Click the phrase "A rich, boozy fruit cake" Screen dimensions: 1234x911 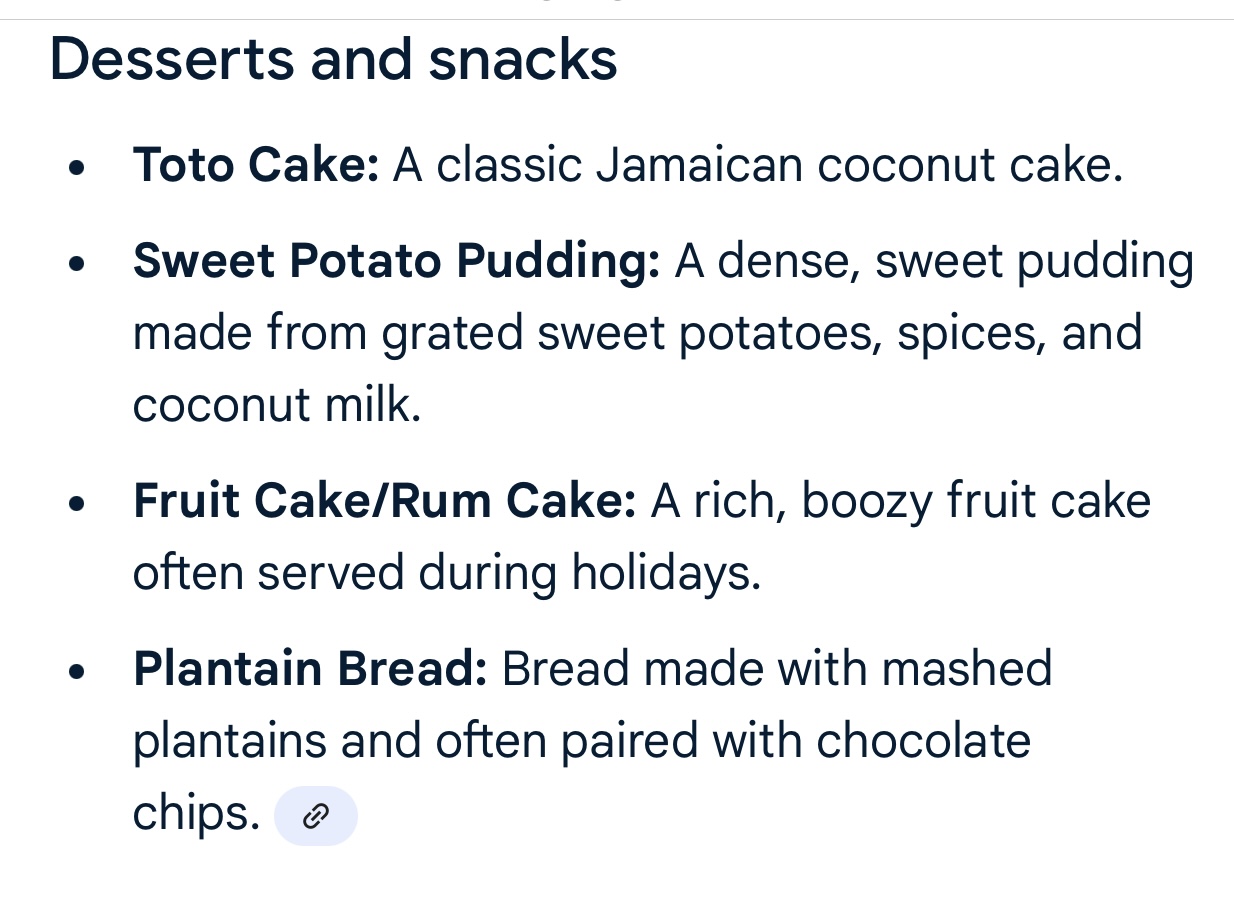point(900,501)
